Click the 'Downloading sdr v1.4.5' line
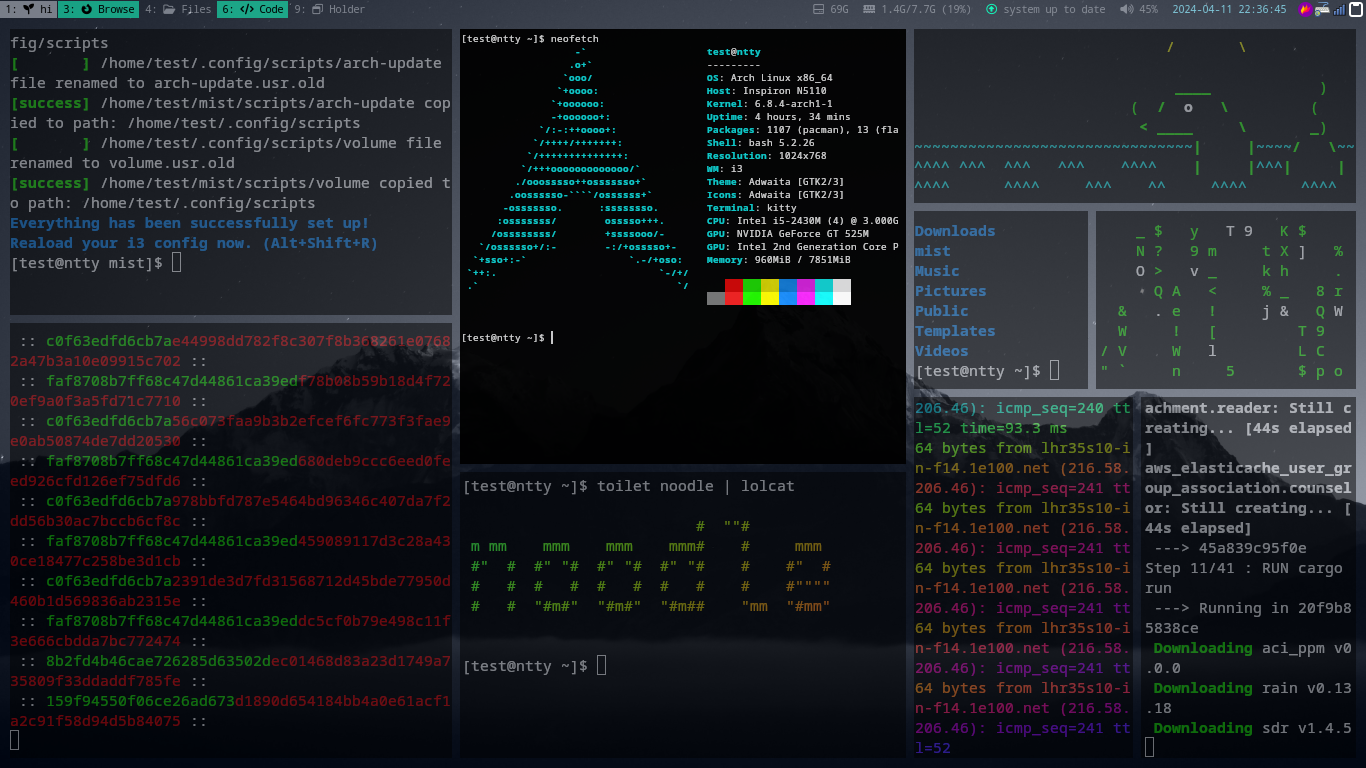This screenshot has width=1366, height=768. [x=1253, y=728]
